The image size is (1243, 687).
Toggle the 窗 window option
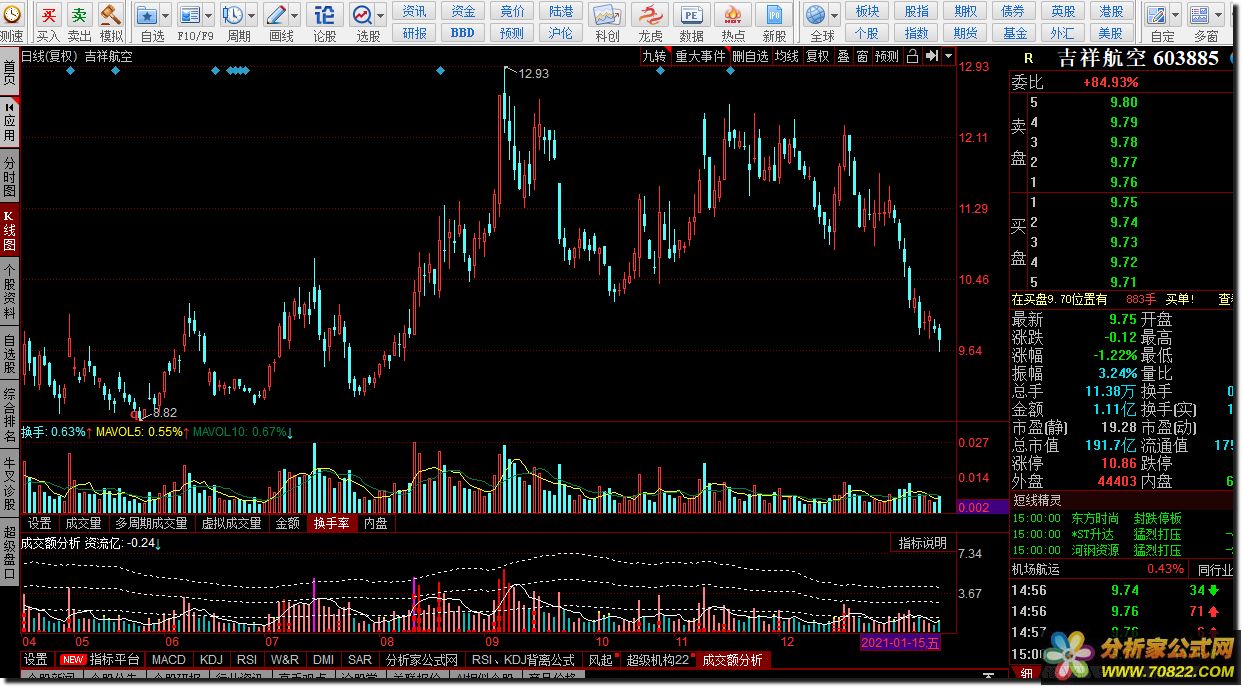coord(861,57)
